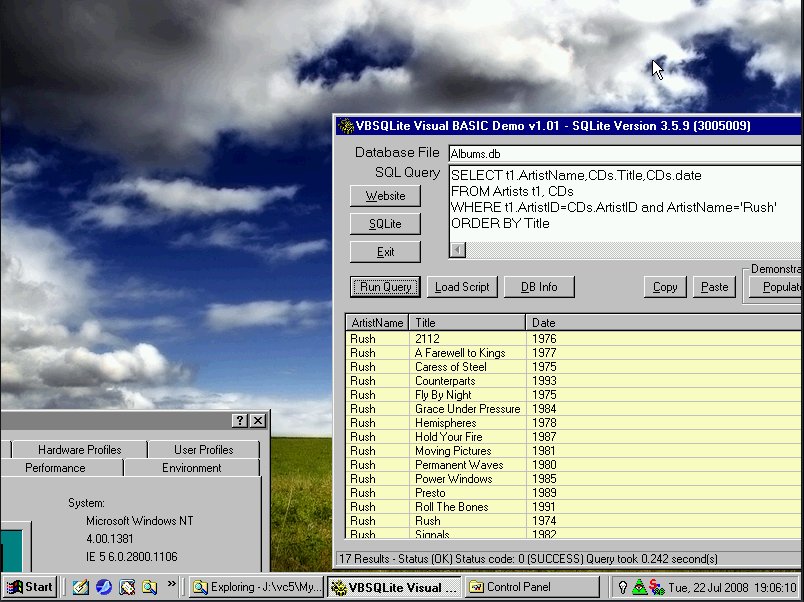Image resolution: width=804 pixels, height=602 pixels.
Task: Click the Database File field Albums.db
Action: (x=624, y=154)
